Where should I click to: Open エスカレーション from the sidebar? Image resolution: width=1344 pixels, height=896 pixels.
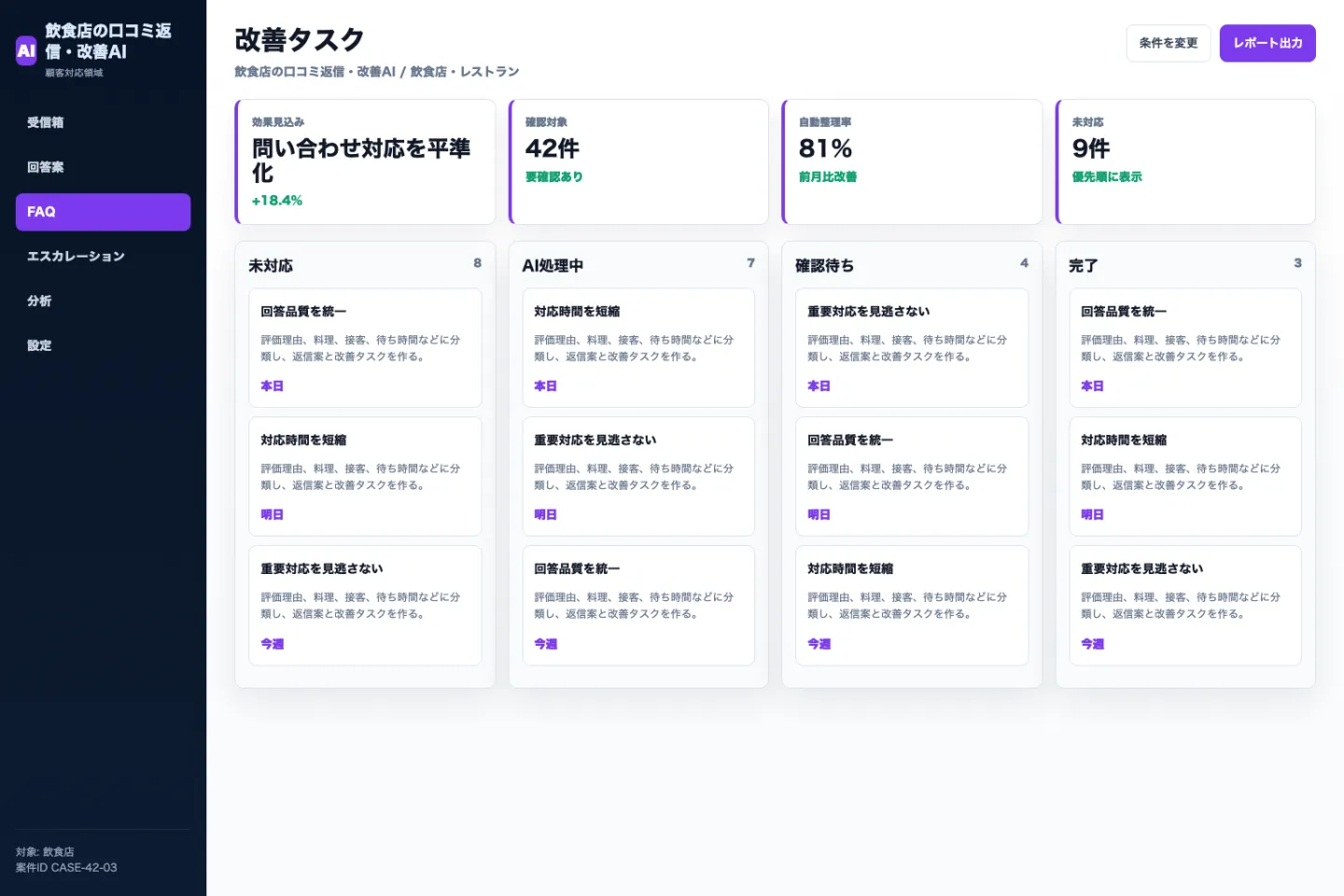point(103,257)
